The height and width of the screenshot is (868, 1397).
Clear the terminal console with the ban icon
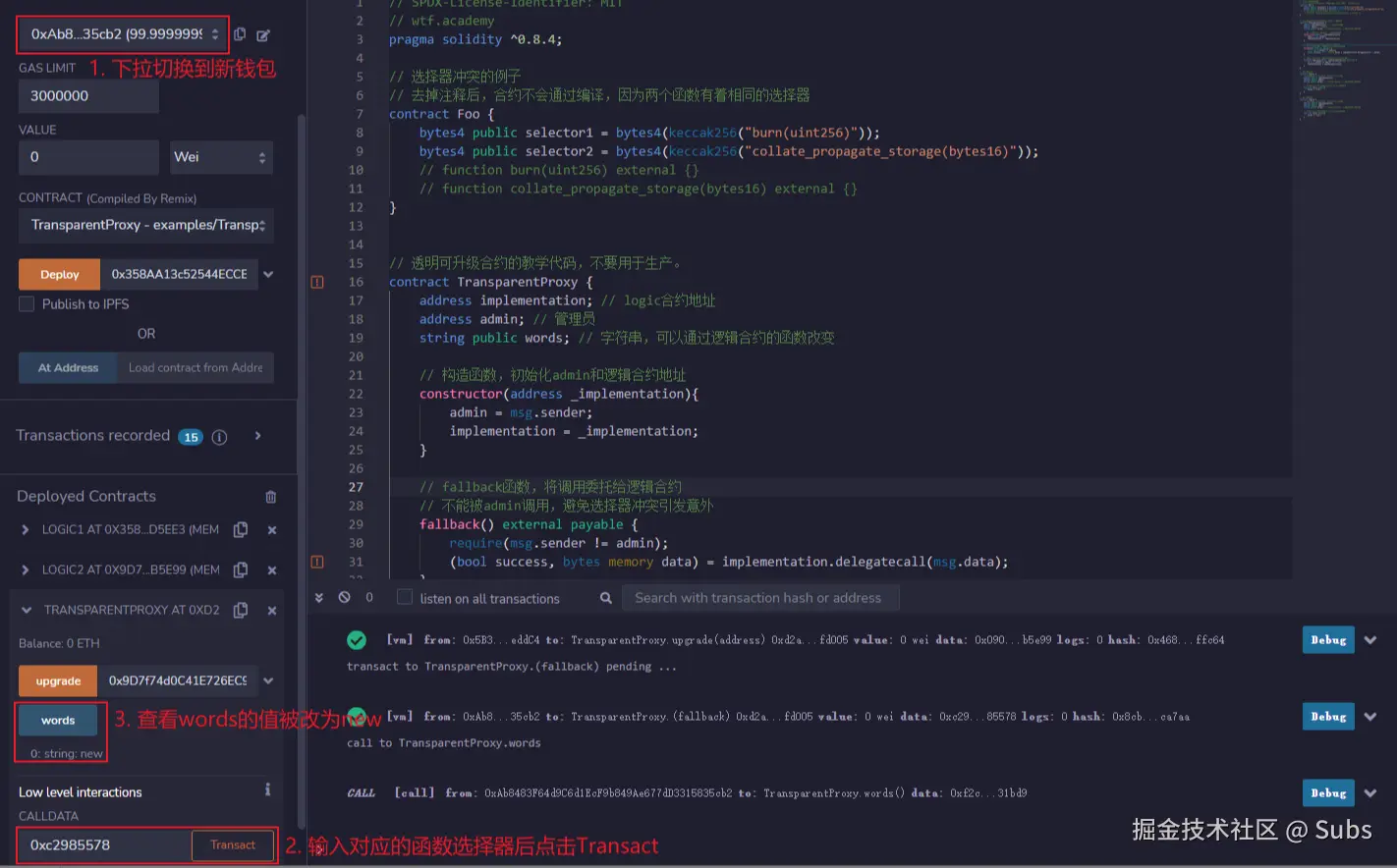click(345, 598)
